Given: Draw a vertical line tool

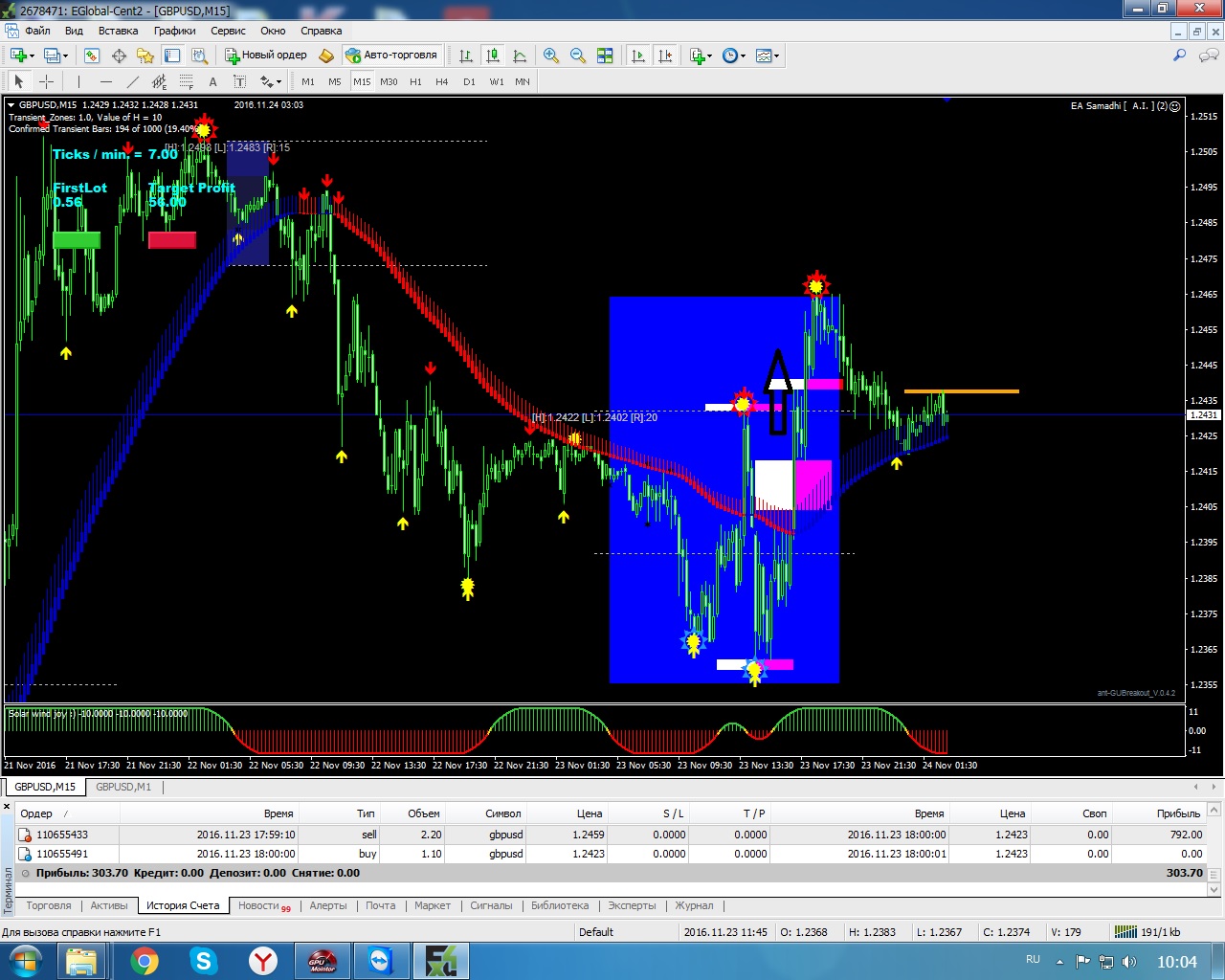Looking at the screenshot, I should (78, 81).
